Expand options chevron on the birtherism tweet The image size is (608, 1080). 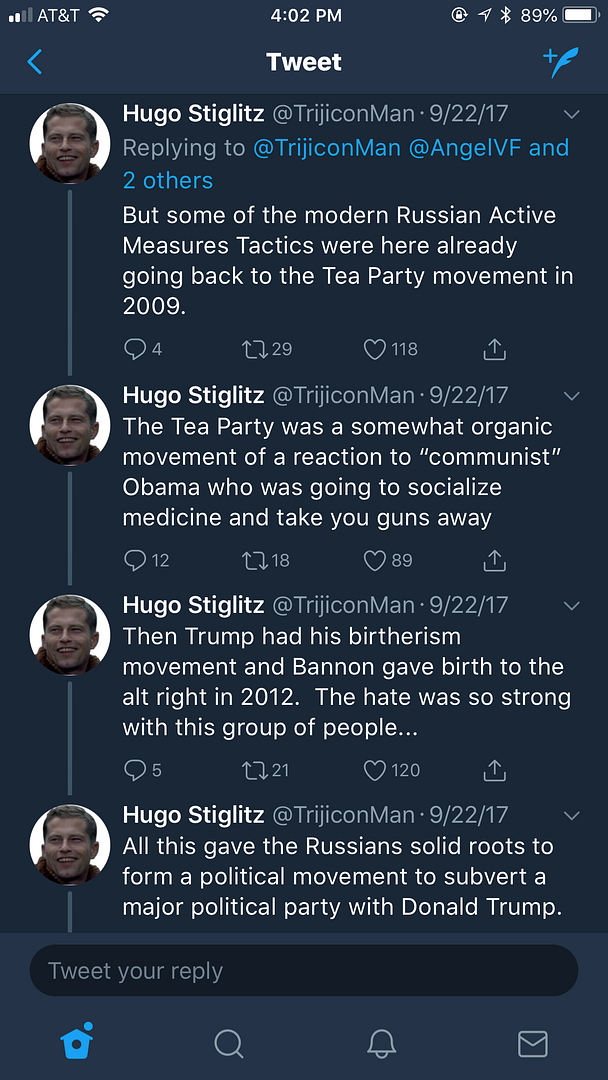coord(572,606)
